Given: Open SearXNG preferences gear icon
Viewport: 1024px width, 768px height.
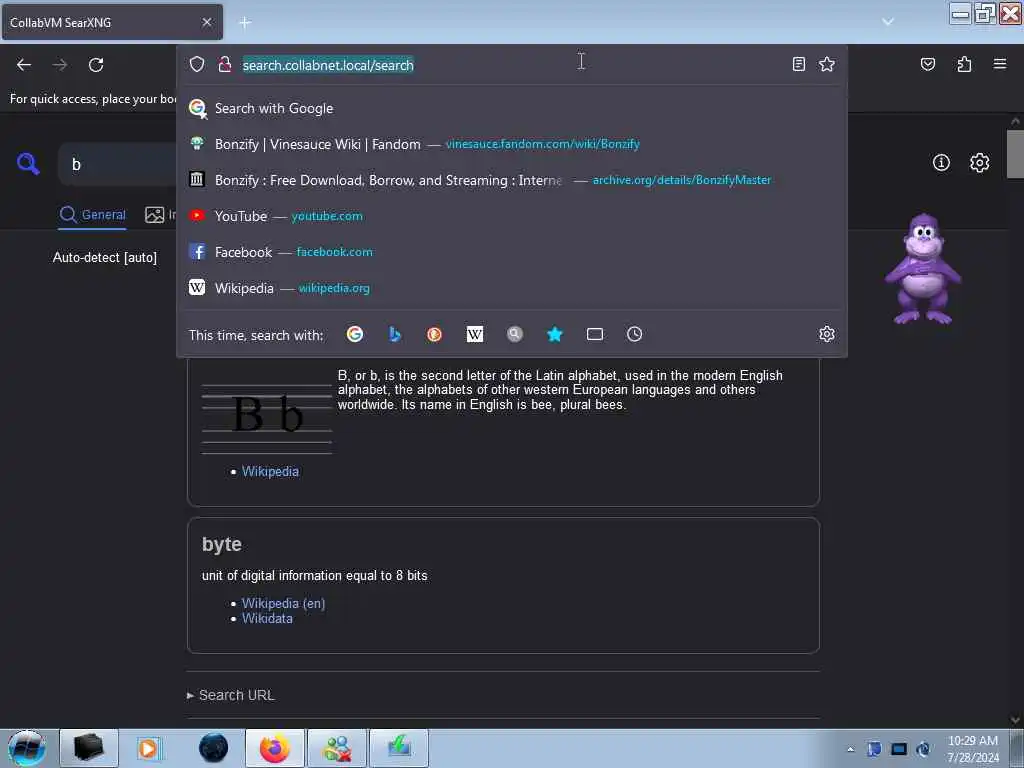Looking at the screenshot, I should [980, 163].
